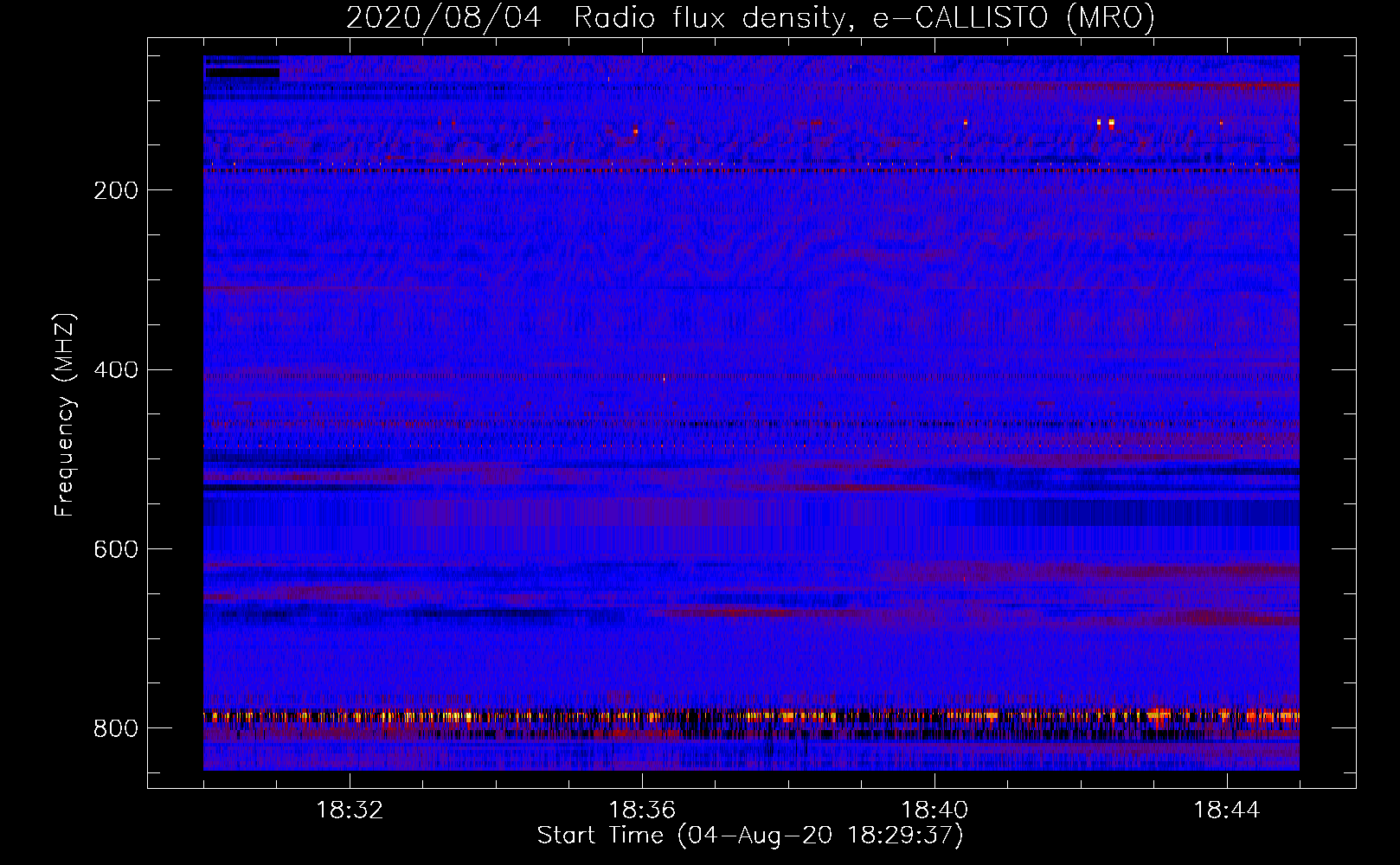
Task: Select the 'Frequency (MHZ)' y-axis label
Action: click(65, 414)
